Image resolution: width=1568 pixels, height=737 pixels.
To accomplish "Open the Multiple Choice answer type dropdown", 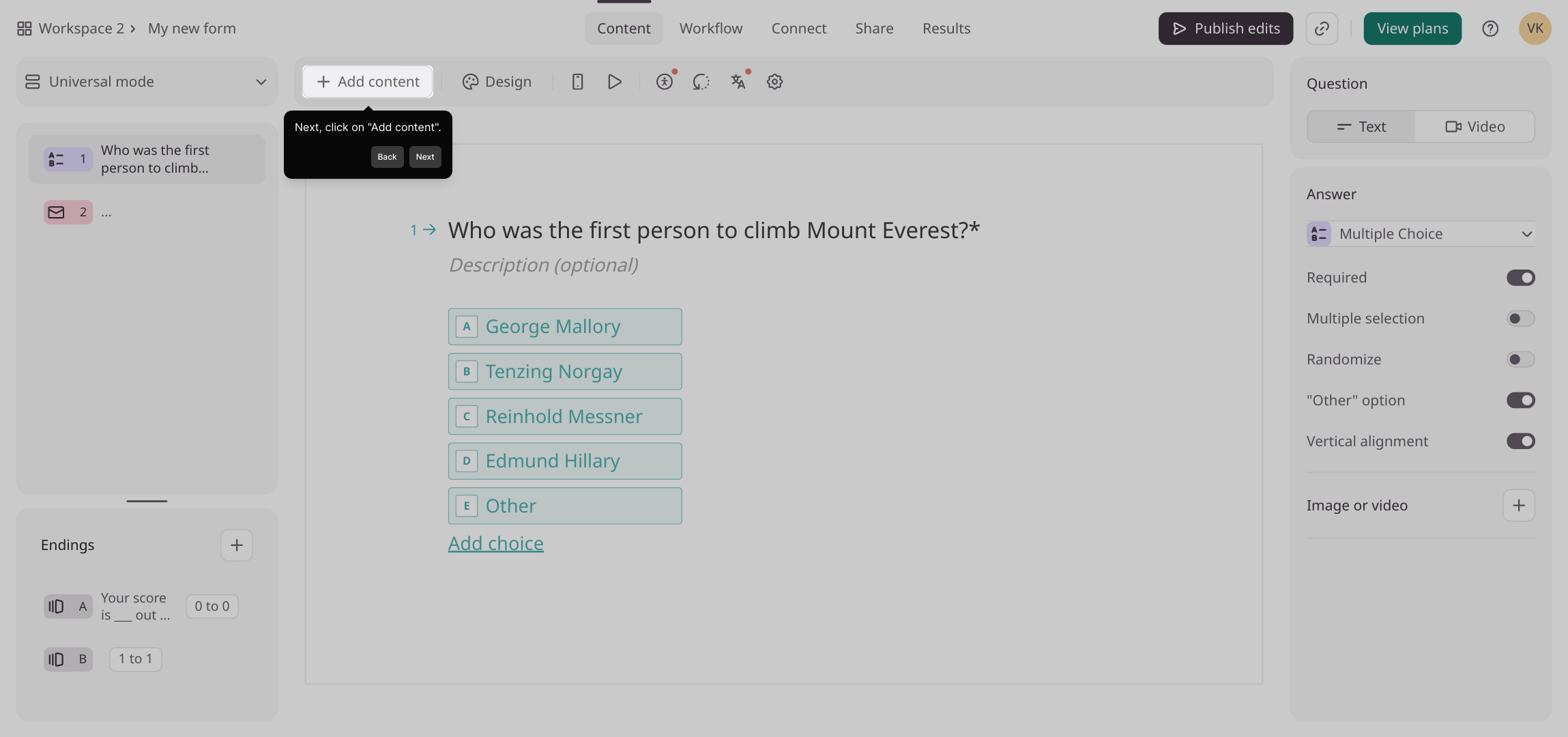I will 1421,234.
